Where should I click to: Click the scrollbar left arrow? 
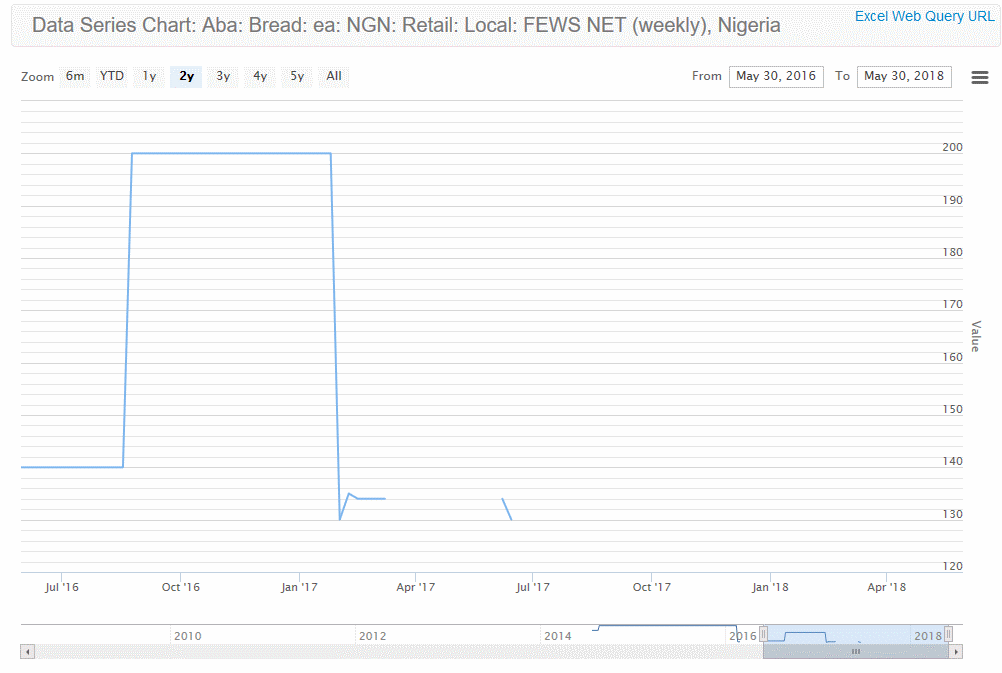(27, 652)
